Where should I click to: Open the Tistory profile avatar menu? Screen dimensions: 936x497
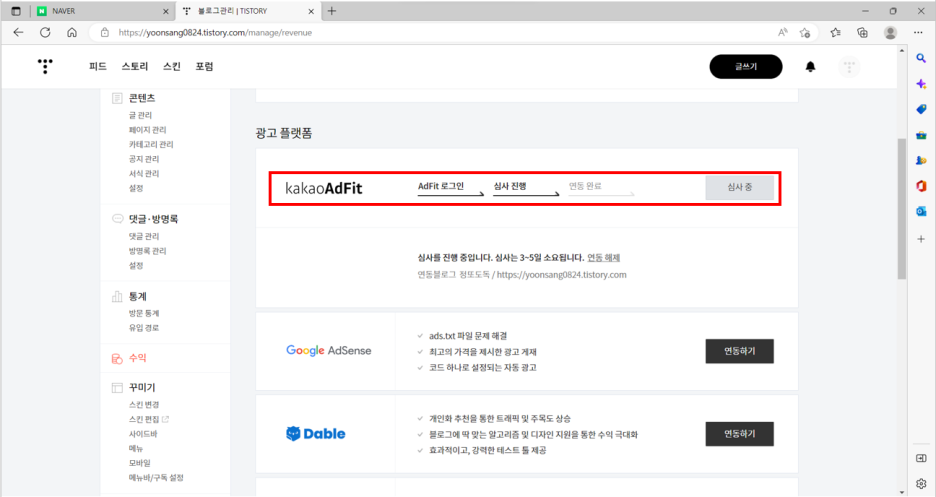[x=849, y=67]
